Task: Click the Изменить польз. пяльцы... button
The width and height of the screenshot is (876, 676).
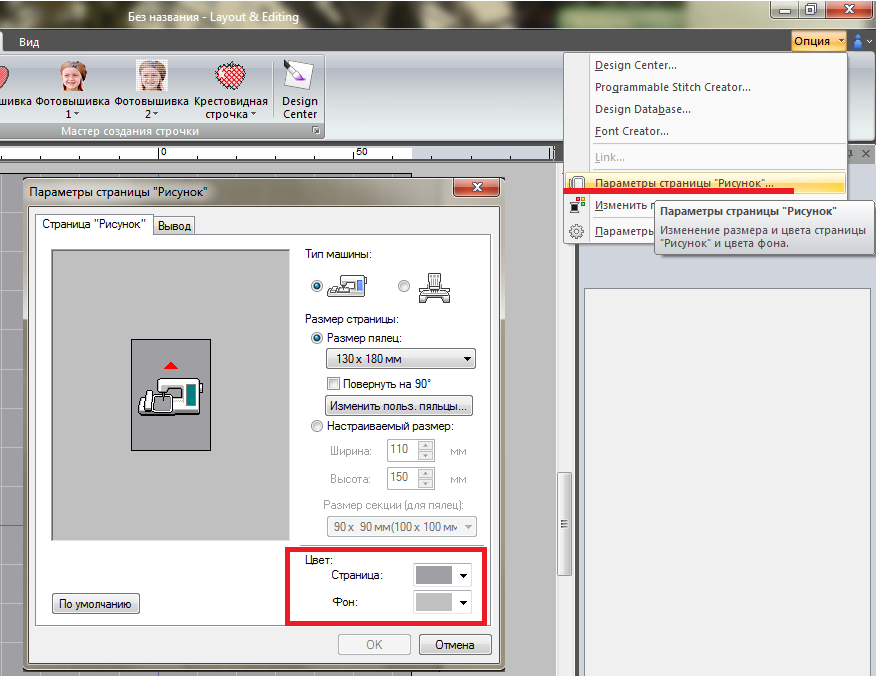Action: pos(399,406)
